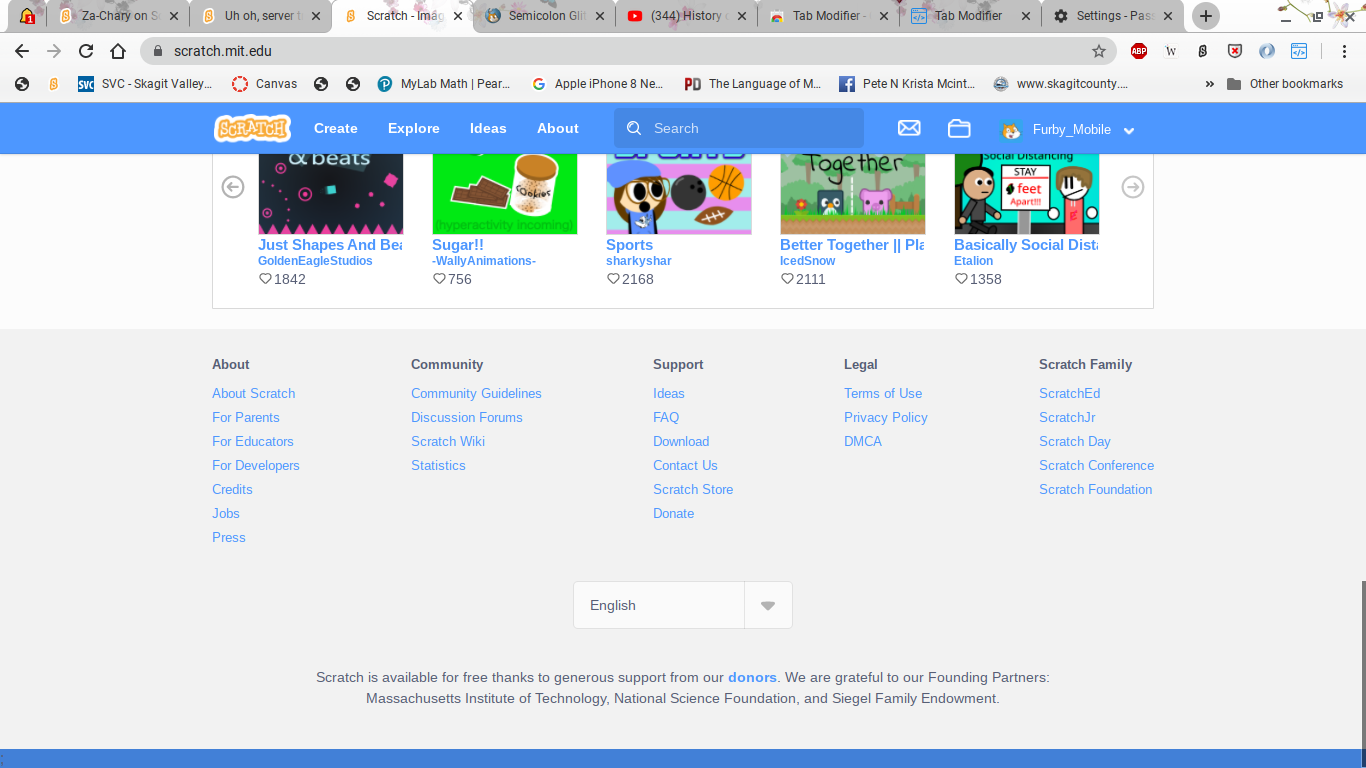This screenshot has height=768, width=1366.
Task: Go back using the browser back arrow
Action: click(22, 51)
